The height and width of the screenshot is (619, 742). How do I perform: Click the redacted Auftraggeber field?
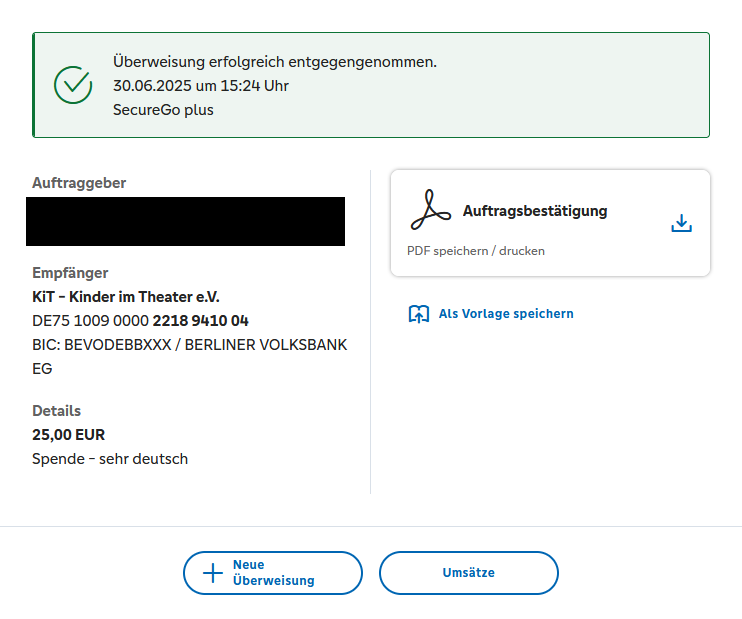(185, 221)
